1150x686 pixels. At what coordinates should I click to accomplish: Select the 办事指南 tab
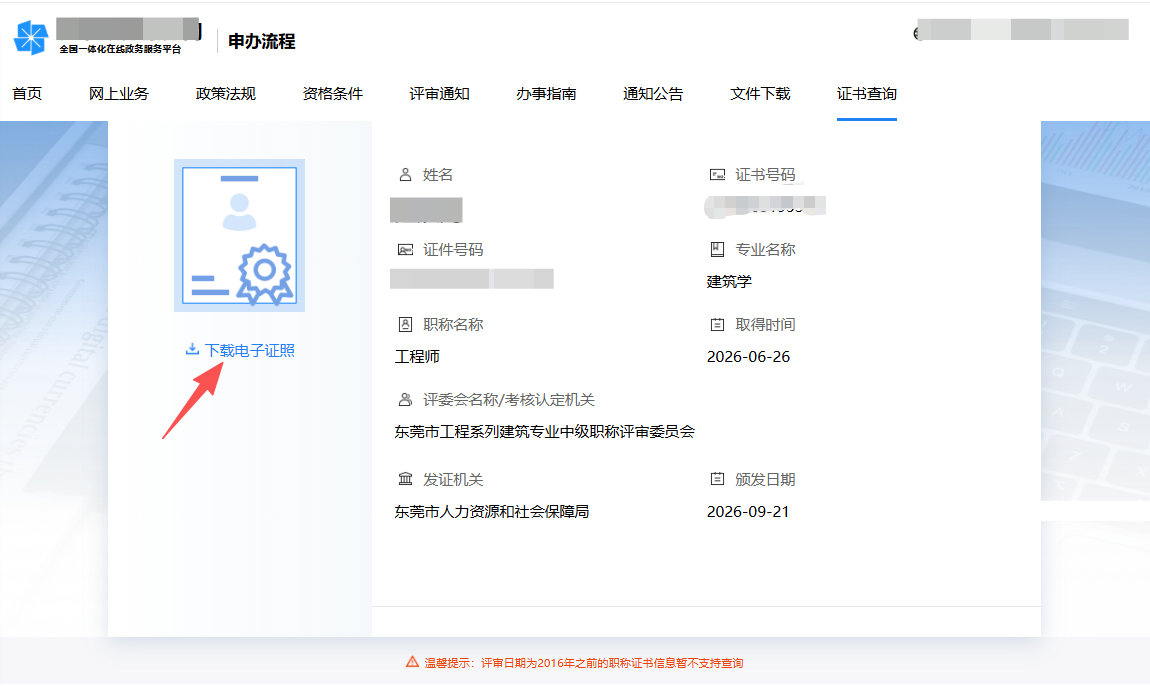coord(546,94)
